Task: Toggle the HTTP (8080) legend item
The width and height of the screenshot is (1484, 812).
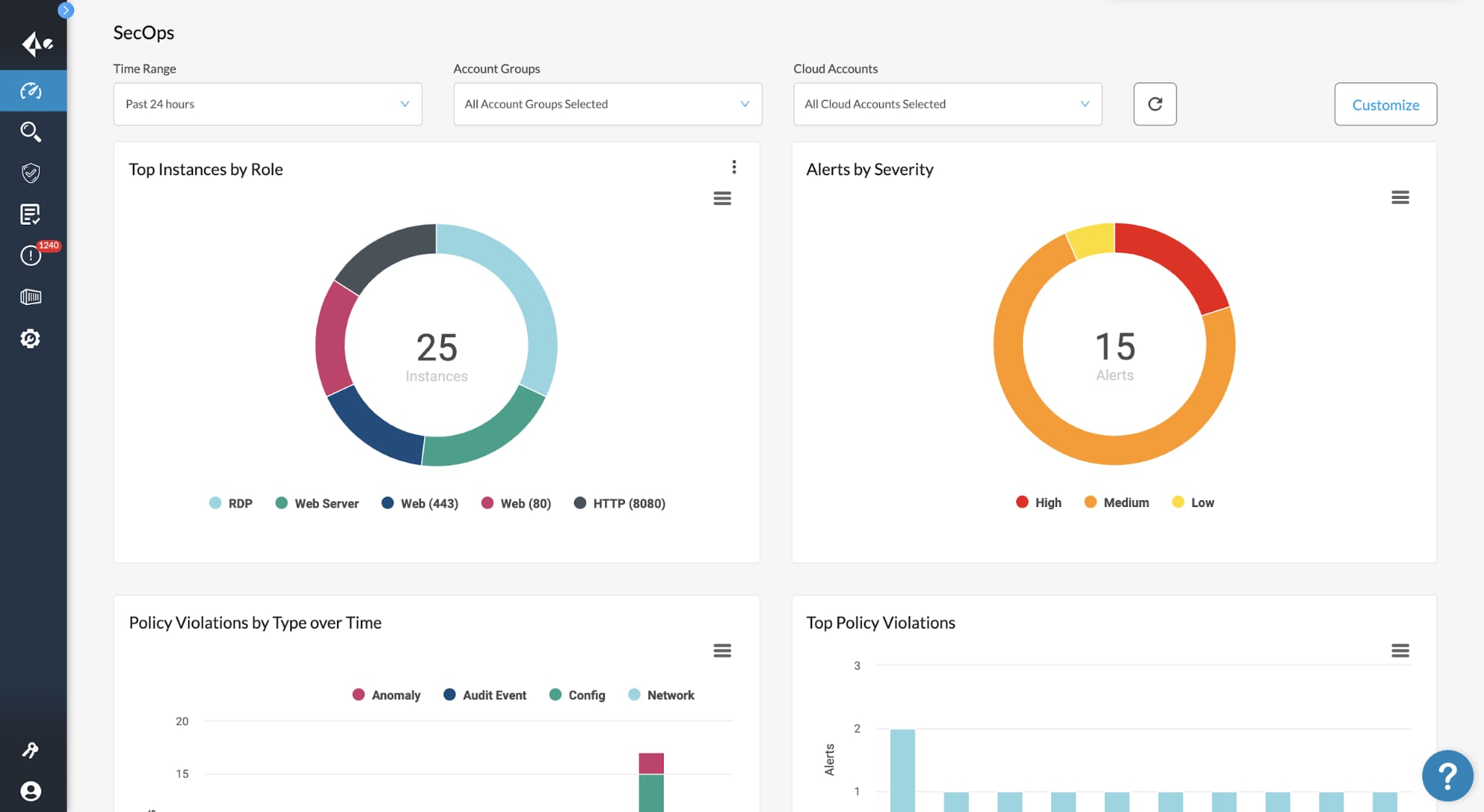Action: 620,503
